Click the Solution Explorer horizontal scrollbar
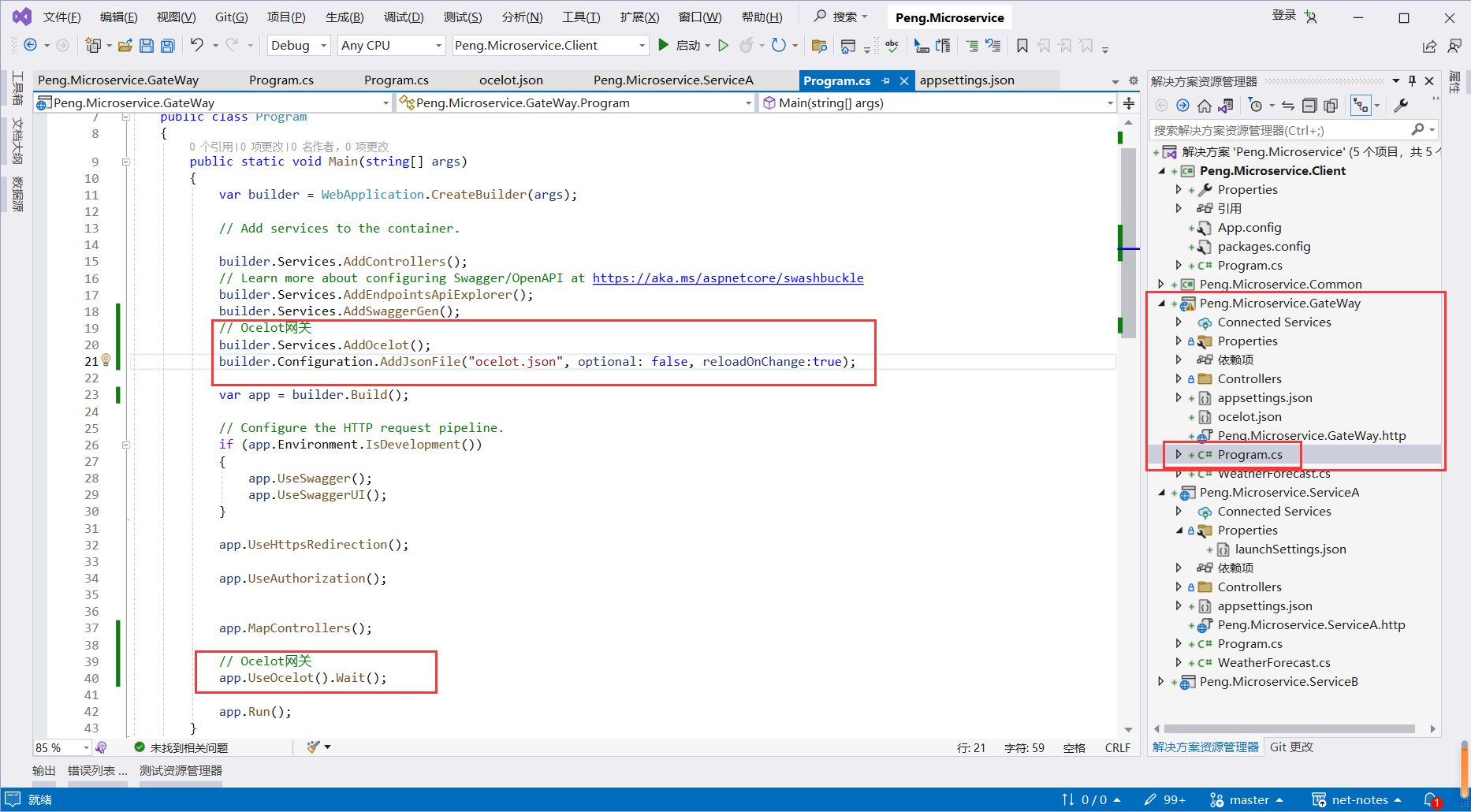 pyautogui.click(x=1289, y=728)
